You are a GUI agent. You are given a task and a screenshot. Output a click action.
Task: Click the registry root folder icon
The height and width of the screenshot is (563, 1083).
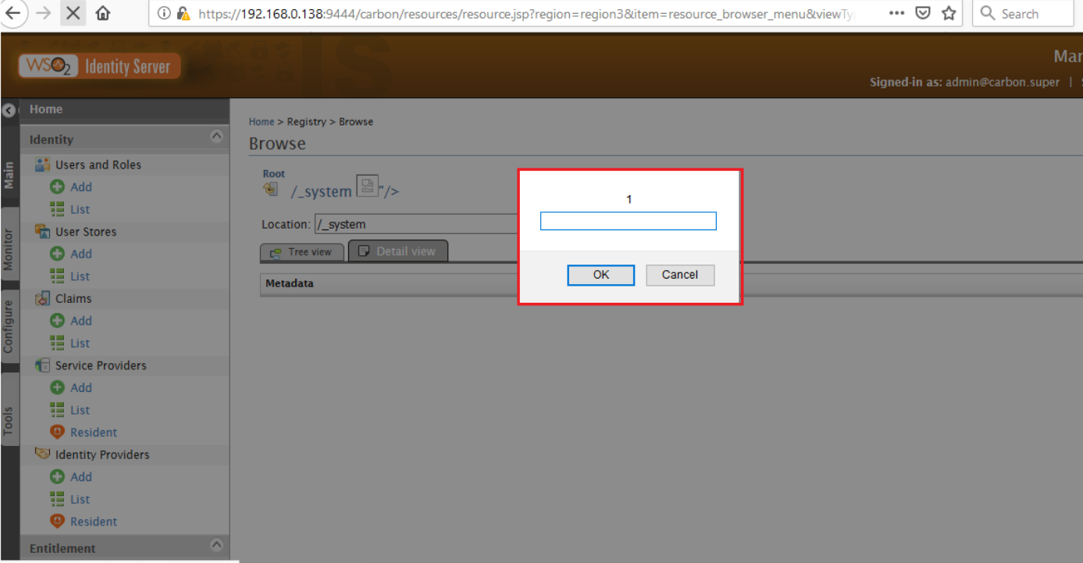click(271, 189)
